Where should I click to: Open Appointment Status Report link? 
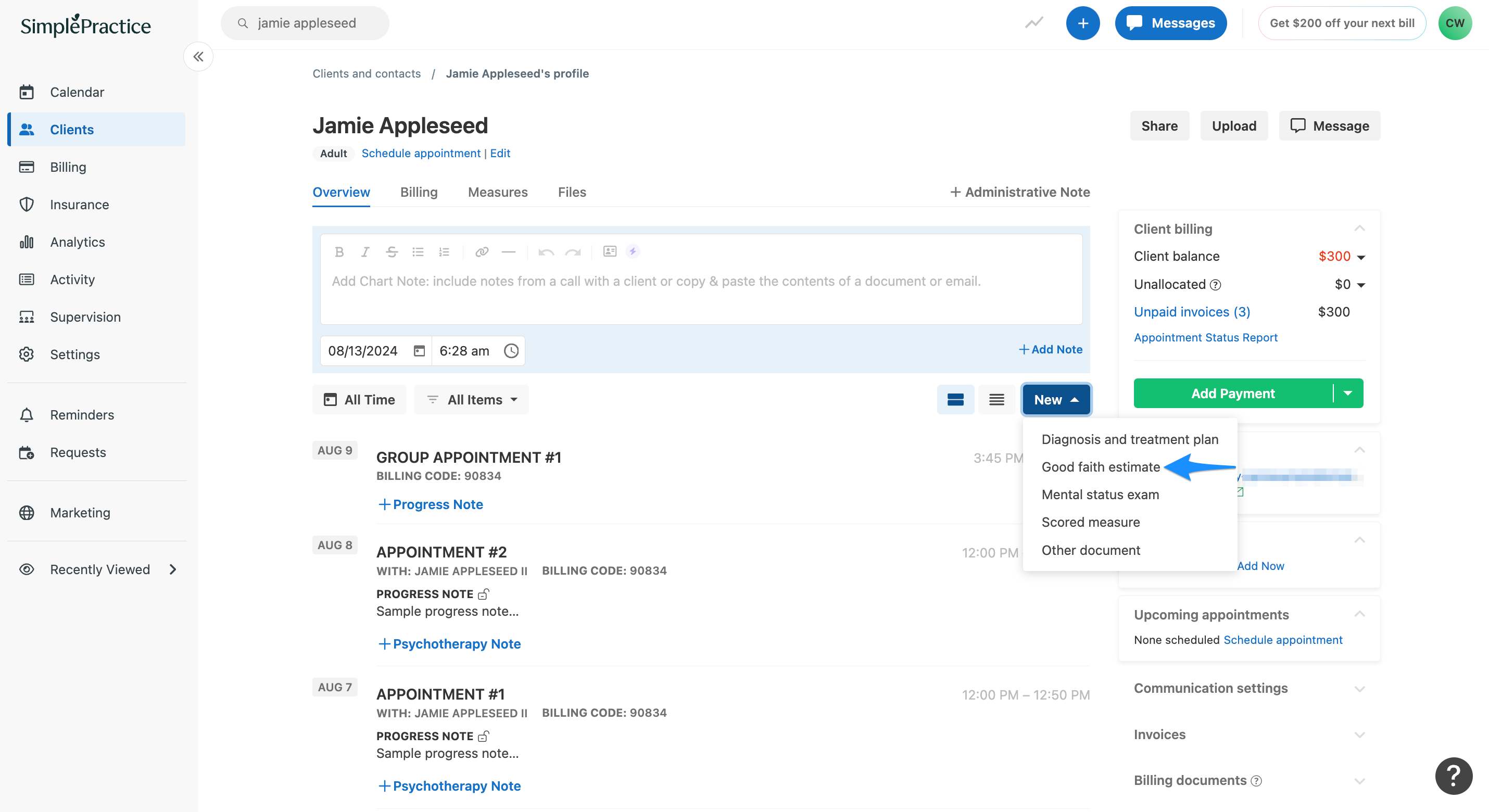[x=1205, y=337]
